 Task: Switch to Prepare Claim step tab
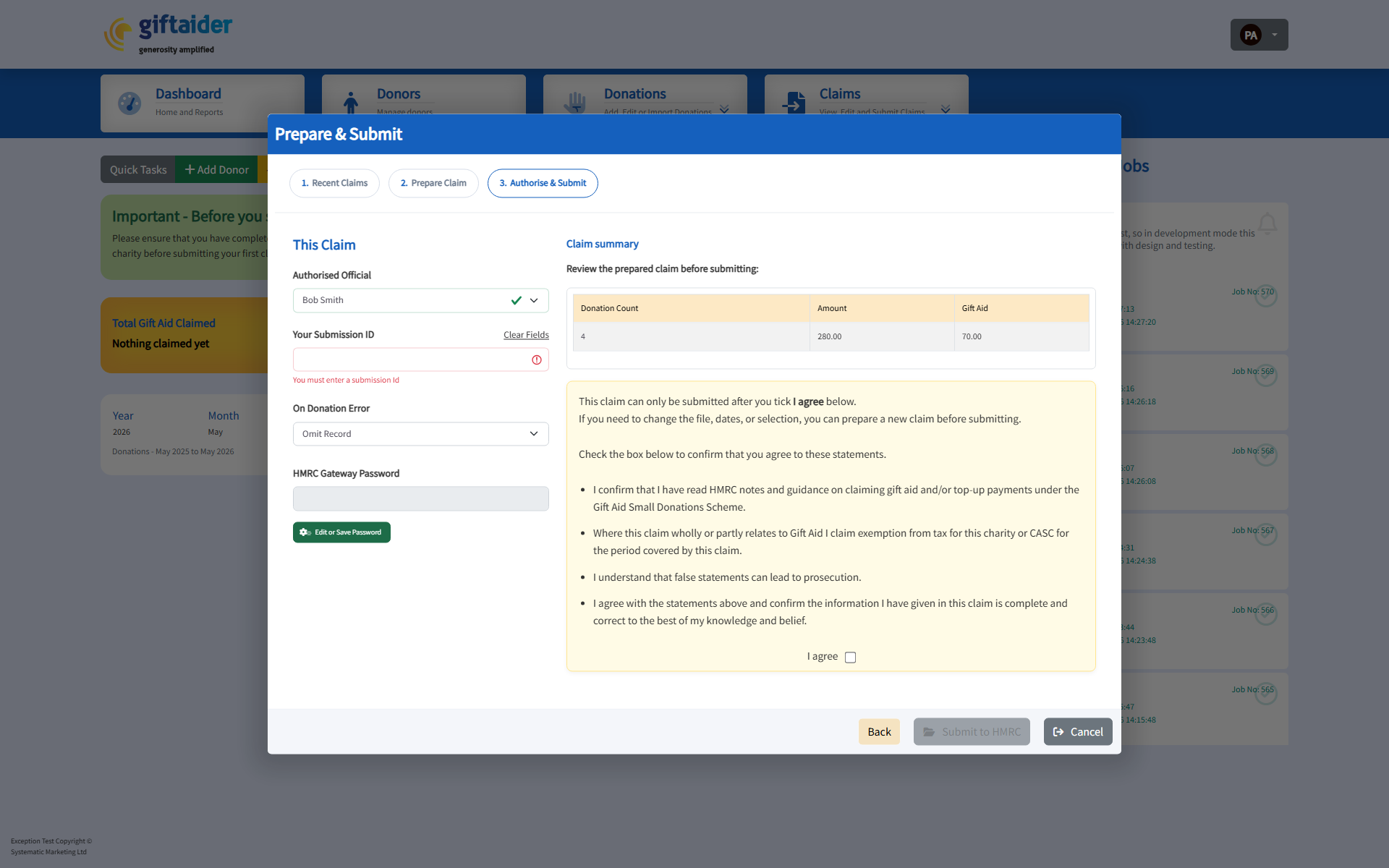click(x=433, y=183)
